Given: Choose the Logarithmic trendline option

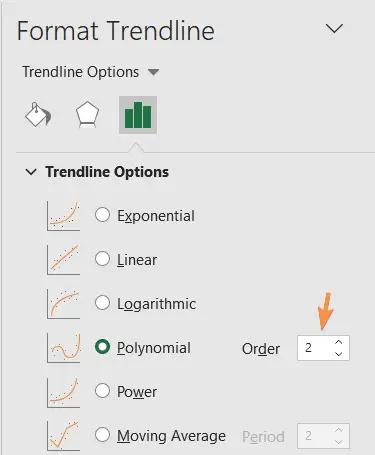Looking at the screenshot, I should click(x=102, y=303).
